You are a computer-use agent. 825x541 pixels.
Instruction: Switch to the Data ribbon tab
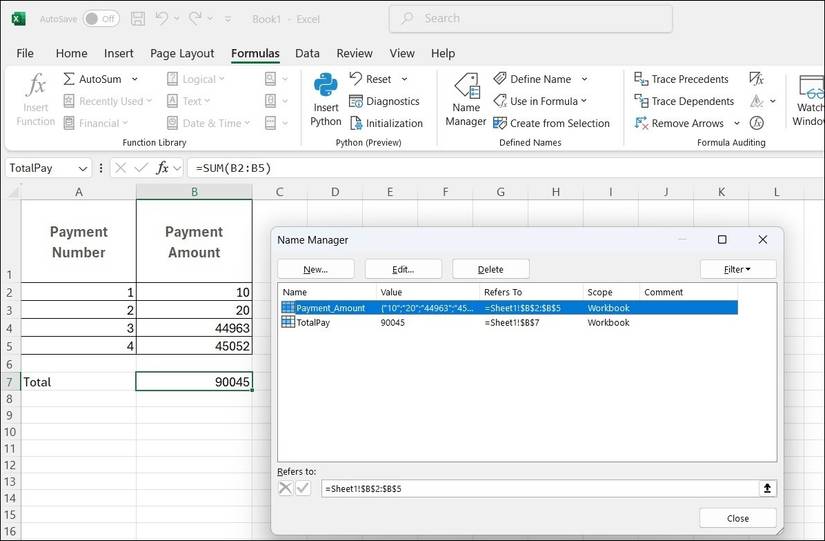pos(307,53)
